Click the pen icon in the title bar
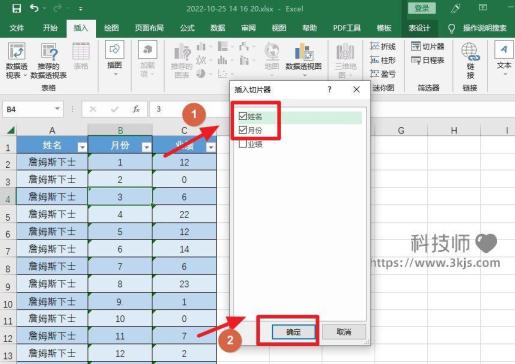515x364 pixels. point(455,8)
